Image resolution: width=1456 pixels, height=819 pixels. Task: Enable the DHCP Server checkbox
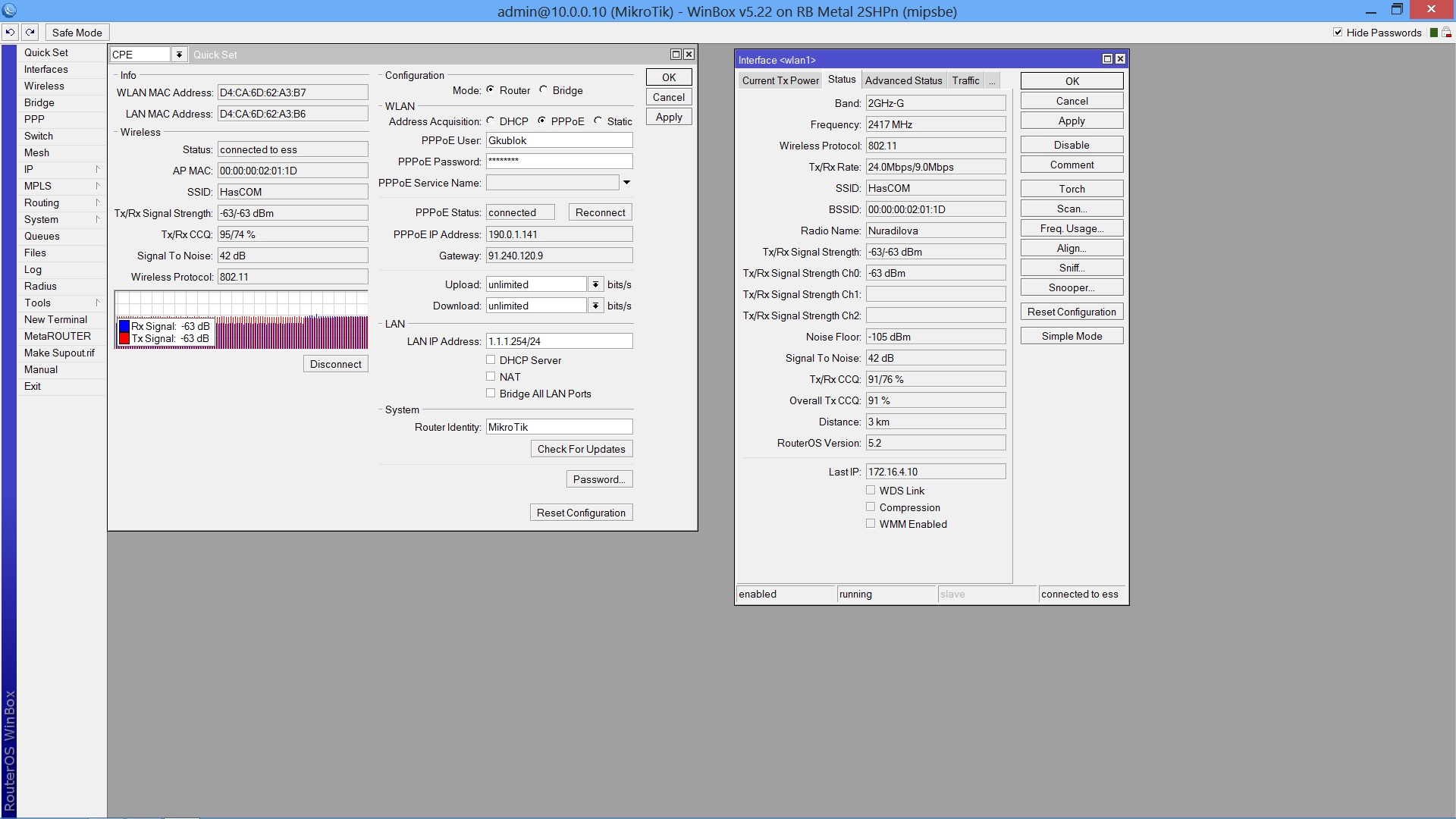(491, 360)
